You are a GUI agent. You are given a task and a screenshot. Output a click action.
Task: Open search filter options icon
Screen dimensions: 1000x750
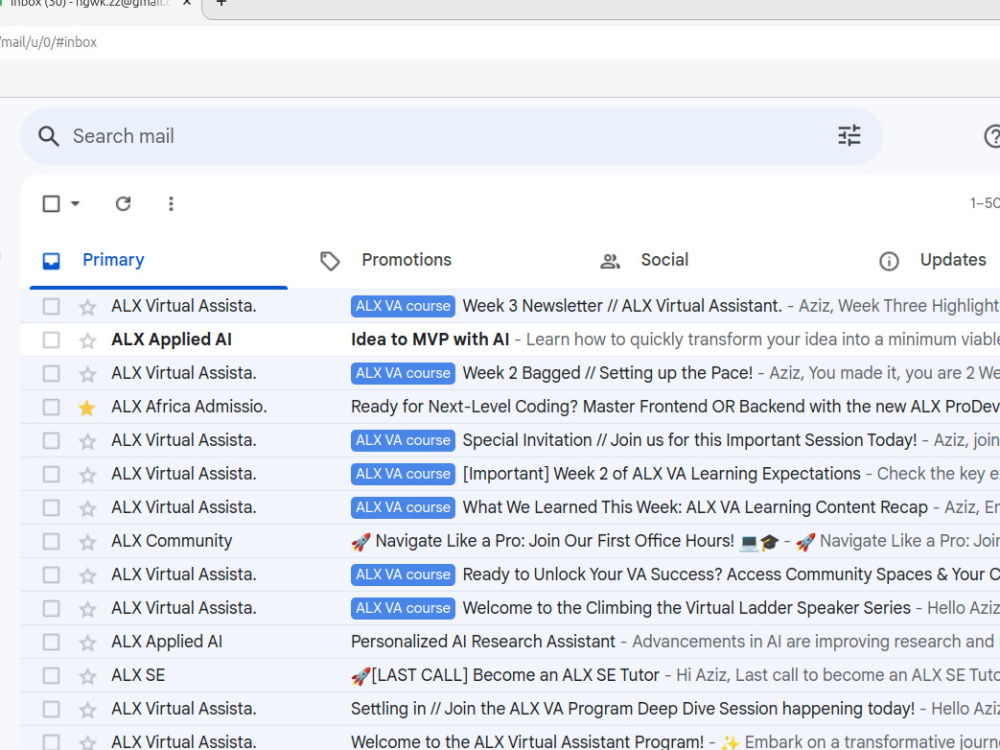click(x=849, y=136)
